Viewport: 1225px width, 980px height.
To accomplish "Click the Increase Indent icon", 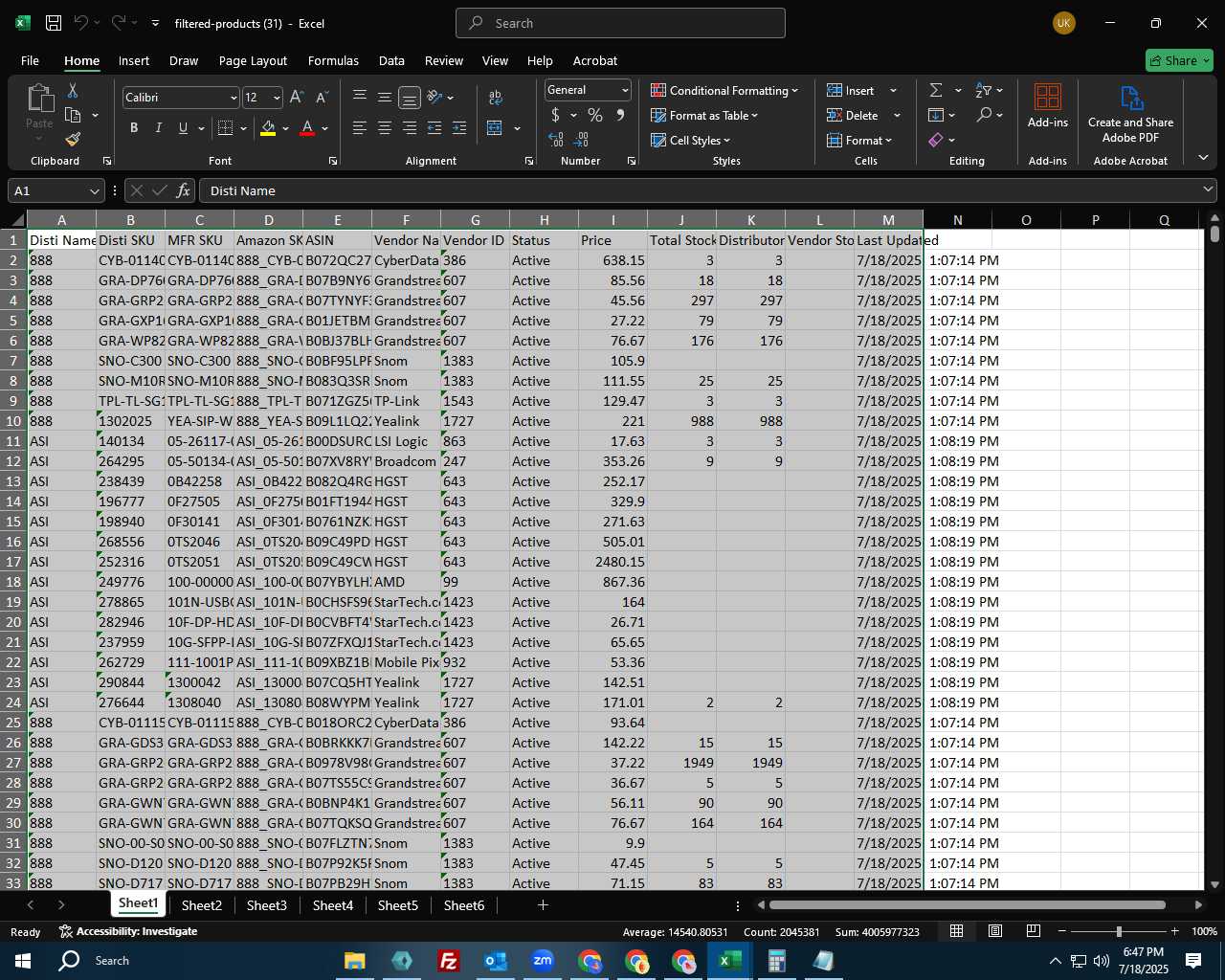I will click(x=459, y=128).
